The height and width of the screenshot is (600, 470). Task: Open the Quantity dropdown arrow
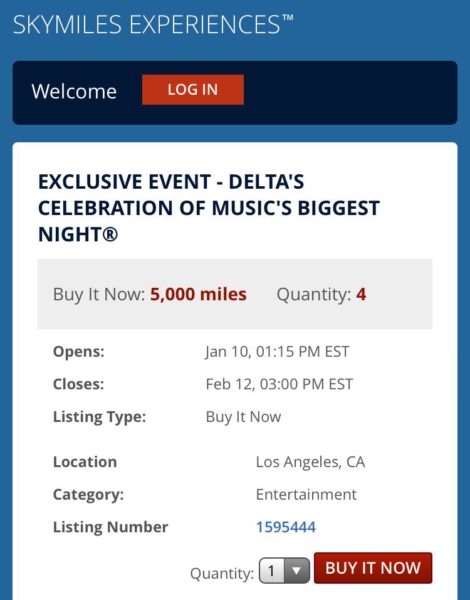[297, 571]
